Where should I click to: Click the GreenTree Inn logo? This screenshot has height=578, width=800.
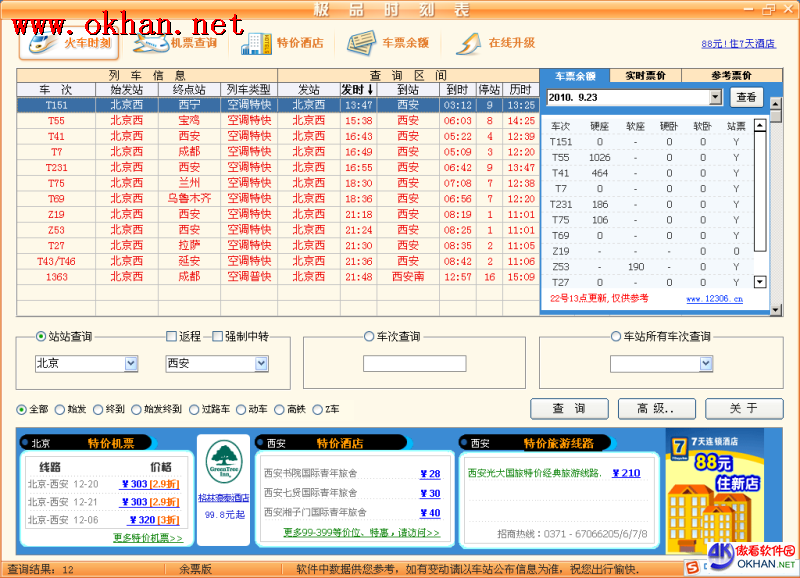coord(223,461)
